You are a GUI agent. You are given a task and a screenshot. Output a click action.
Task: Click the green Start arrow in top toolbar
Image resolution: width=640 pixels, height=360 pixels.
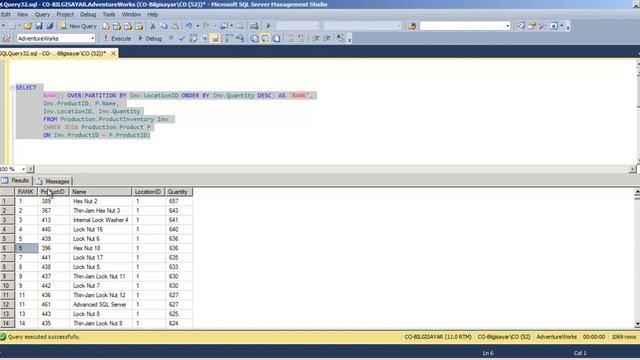268,26
